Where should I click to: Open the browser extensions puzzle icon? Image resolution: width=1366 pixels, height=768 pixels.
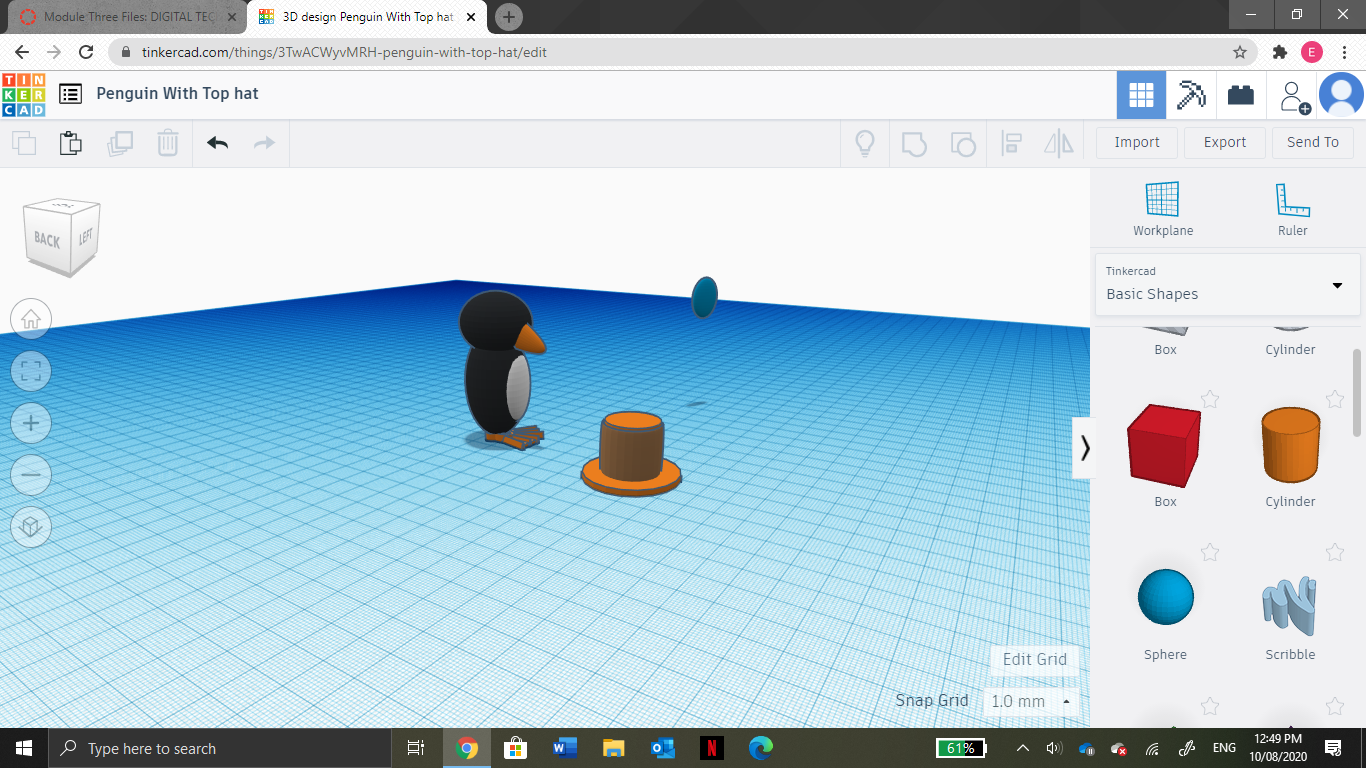pos(1279,52)
